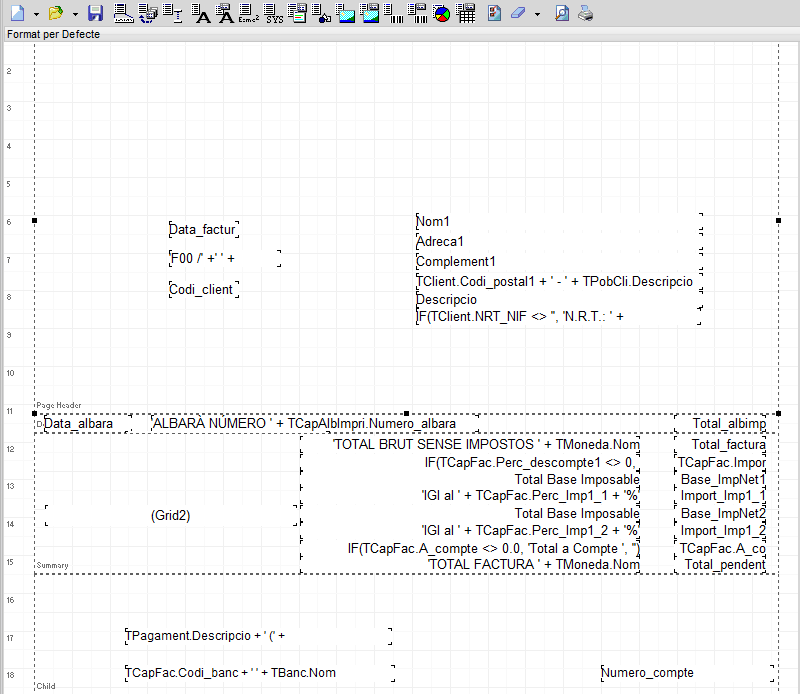Select the TCapFac.Impor field
This screenshot has width=800, height=694.
(x=720, y=462)
